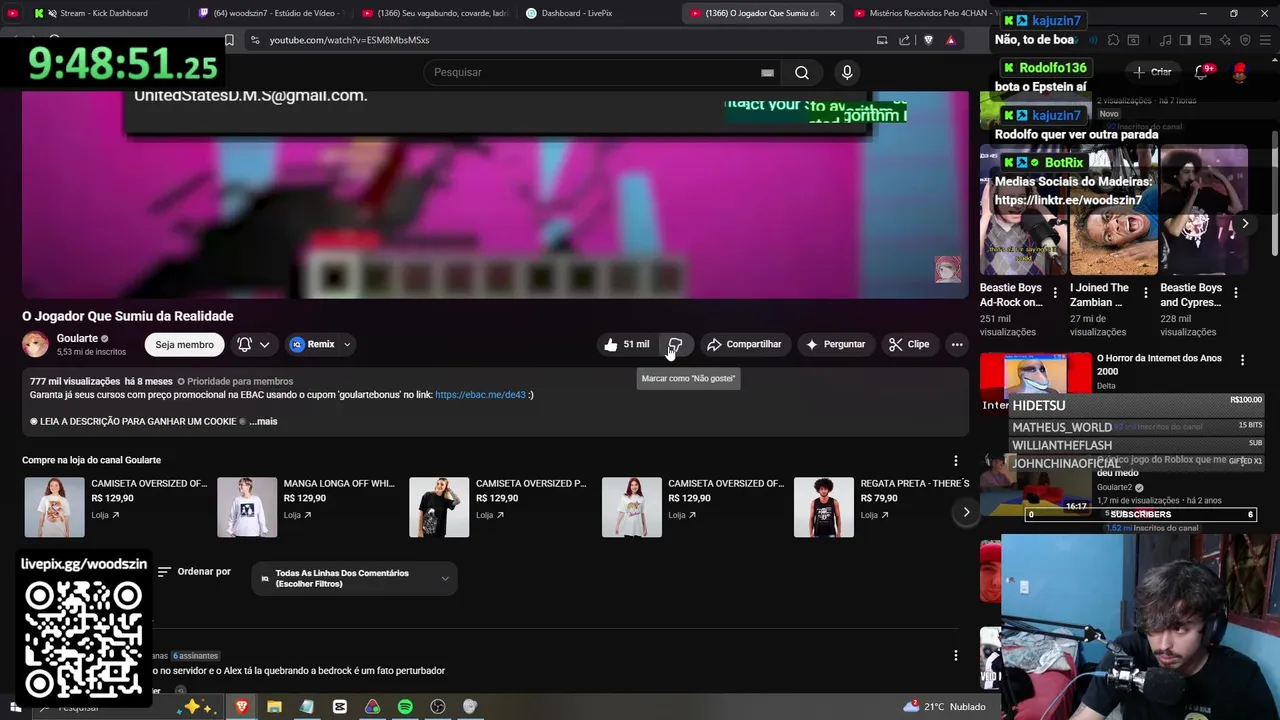Switch to the woodszin7 Estúdio de Vídeo tab
Screen dimensions: 1280x720
pyautogui.click(x=270, y=13)
